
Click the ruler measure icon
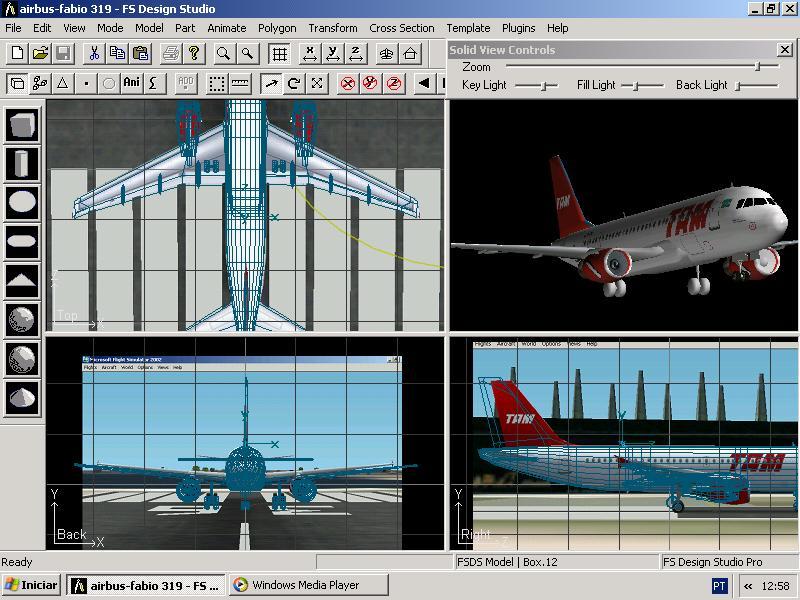pos(240,83)
